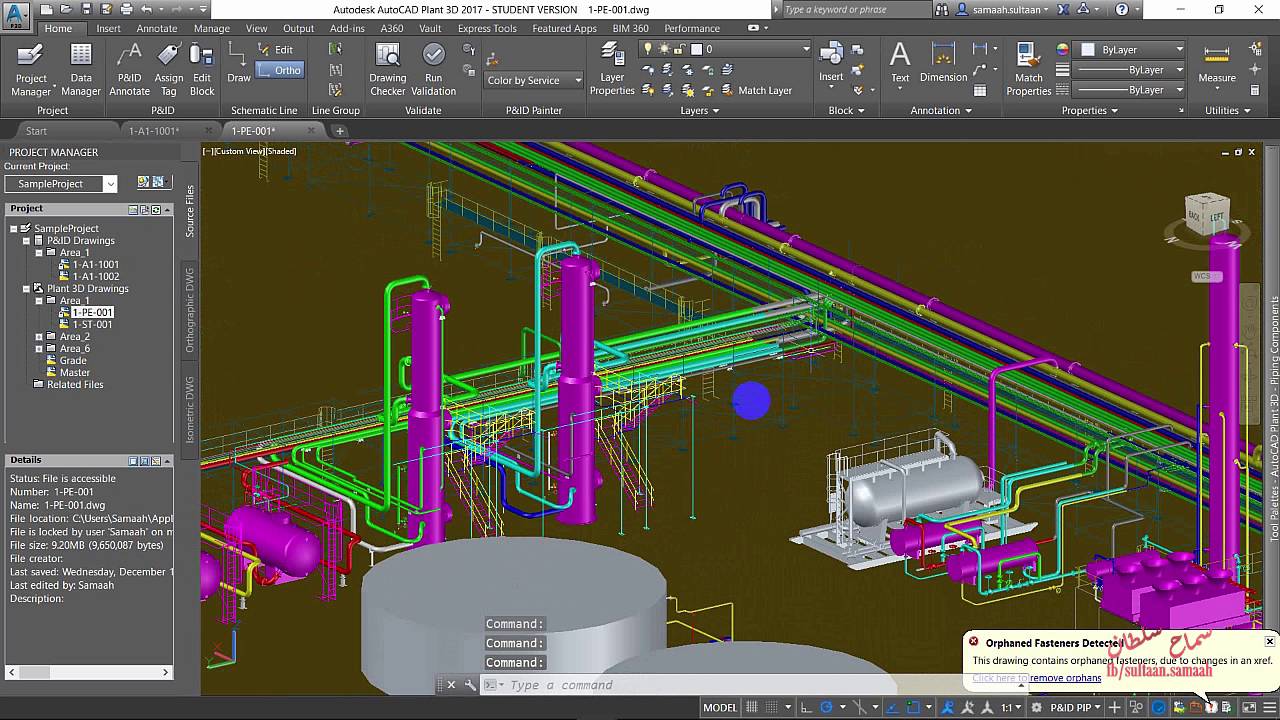This screenshot has height=720, width=1280.
Task: Add a new drawing tab
Action: pos(340,131)
